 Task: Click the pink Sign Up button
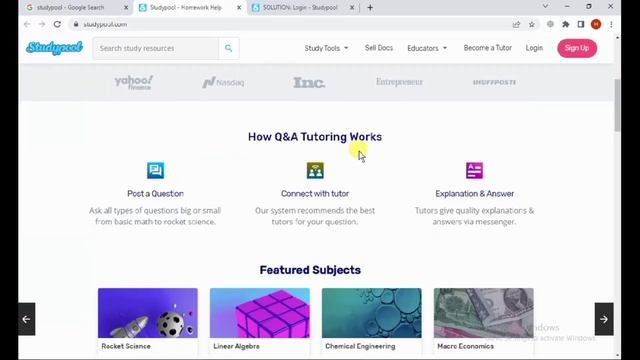(577, 48)
